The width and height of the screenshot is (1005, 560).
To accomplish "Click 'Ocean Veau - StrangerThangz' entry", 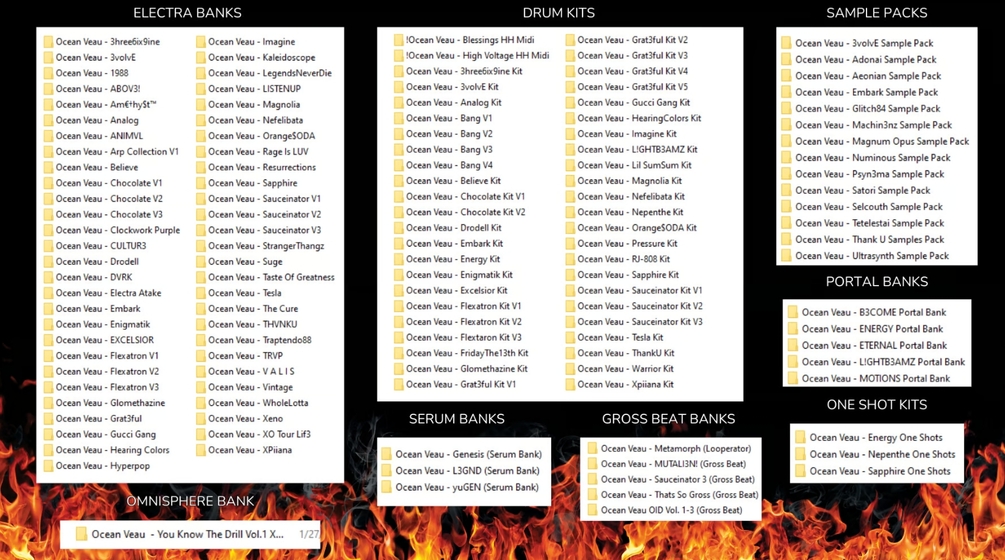I will coord(266,245).
